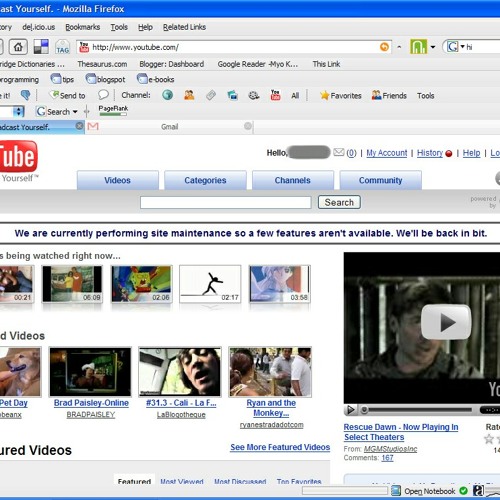Open Favorites with the star icon

340,96
